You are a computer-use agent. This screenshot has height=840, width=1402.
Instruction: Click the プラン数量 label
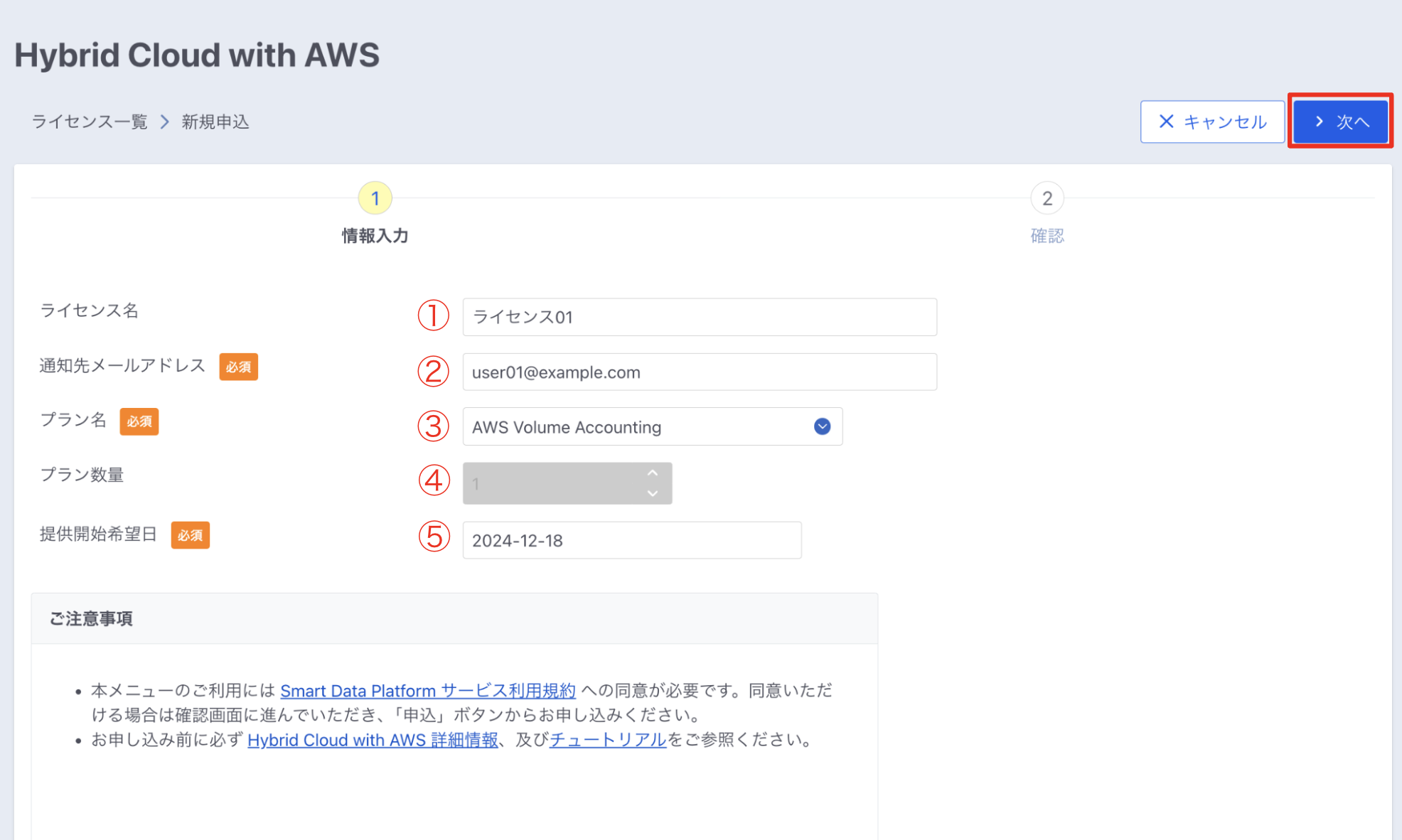(x=82, y=475)
